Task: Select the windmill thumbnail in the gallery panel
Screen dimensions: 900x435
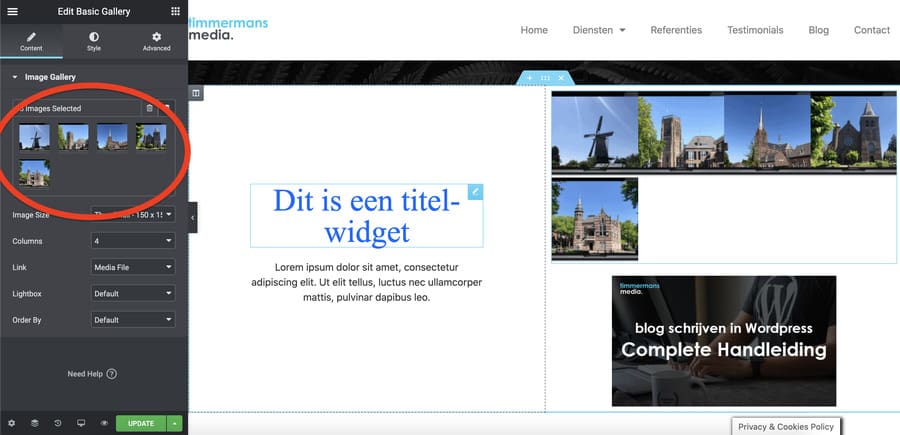Action: tap(34, 137)
